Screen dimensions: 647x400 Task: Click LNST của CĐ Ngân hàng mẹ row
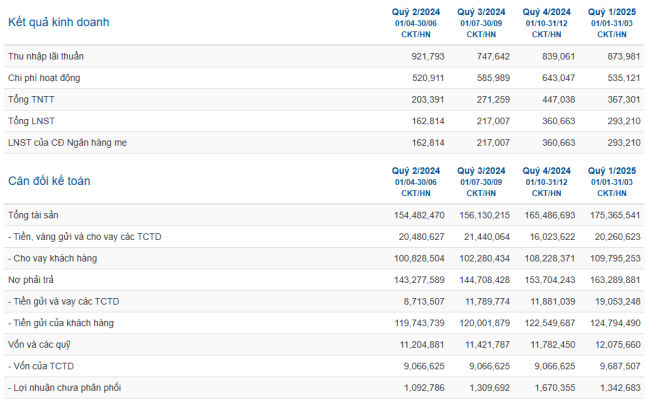click(324, 143)
